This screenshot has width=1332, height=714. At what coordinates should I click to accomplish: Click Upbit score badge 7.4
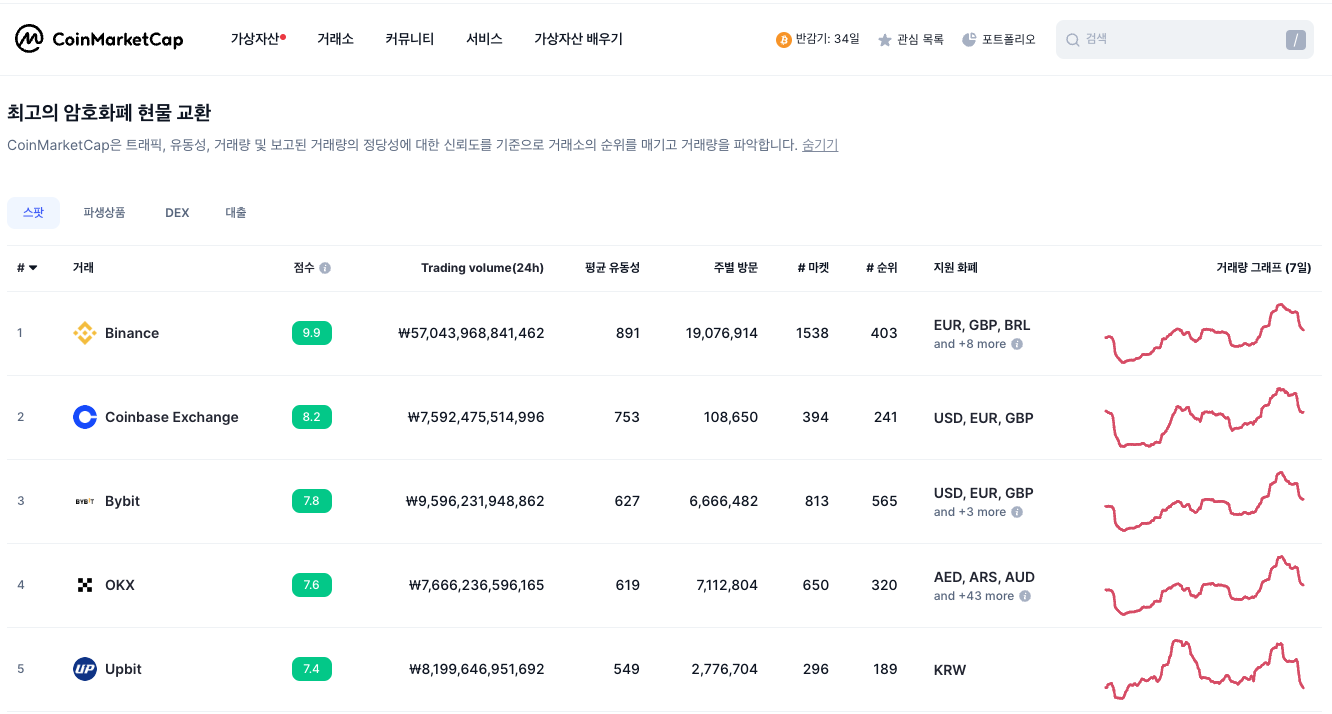312,669
